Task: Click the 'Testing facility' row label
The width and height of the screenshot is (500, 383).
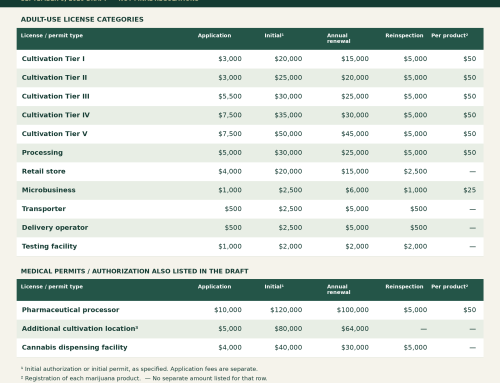Action: (x=49, y=246)
